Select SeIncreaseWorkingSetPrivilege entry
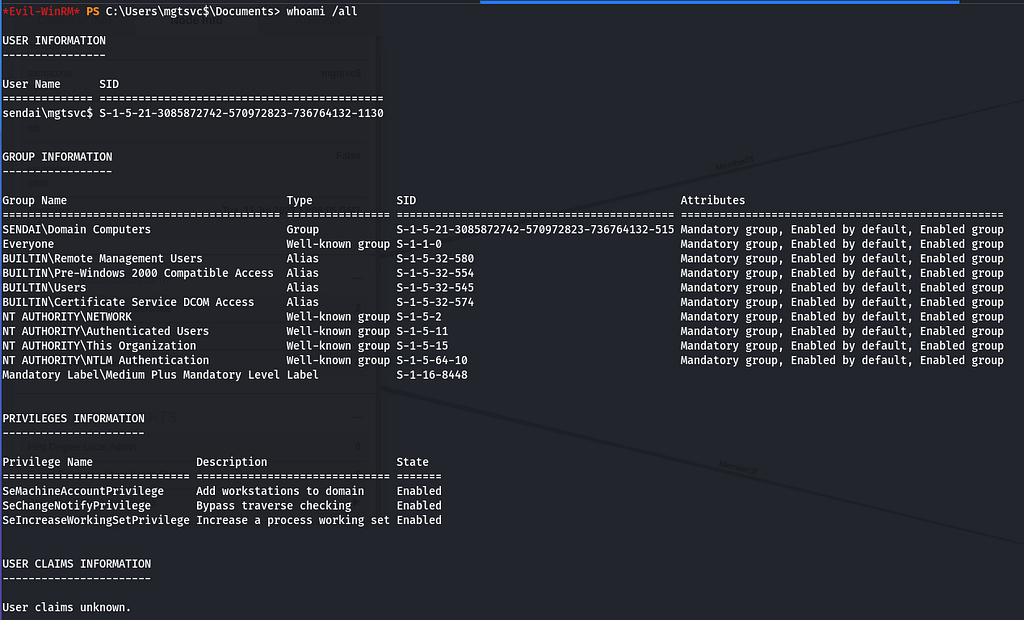This screenshot has width=1024, height=620. coord(95,521)
